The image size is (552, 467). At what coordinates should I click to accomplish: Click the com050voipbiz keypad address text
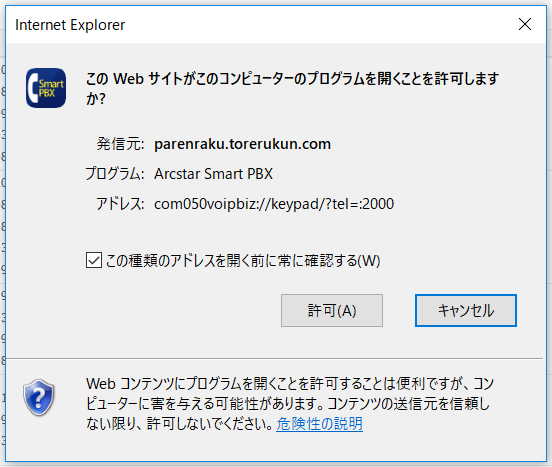(274, 204)
